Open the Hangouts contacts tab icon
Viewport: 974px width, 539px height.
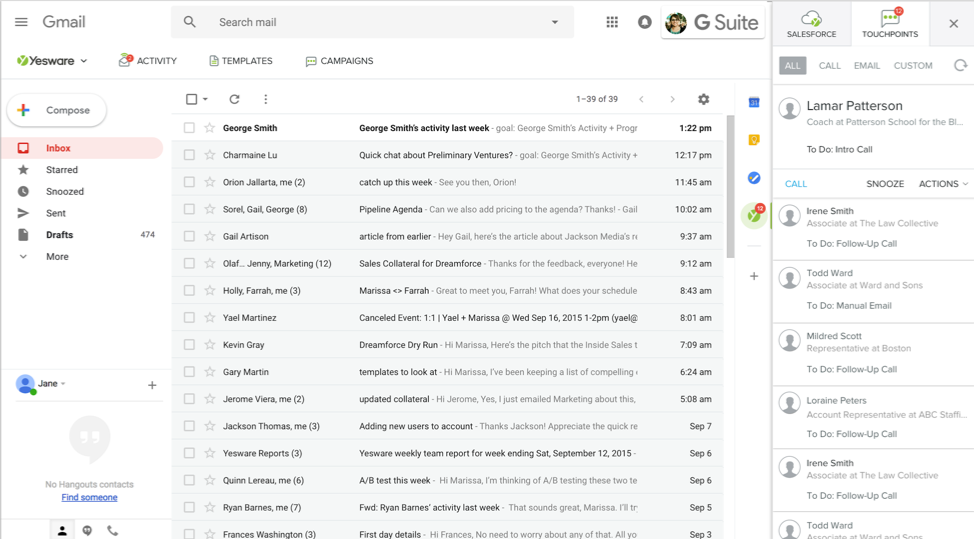click(62, 530)
